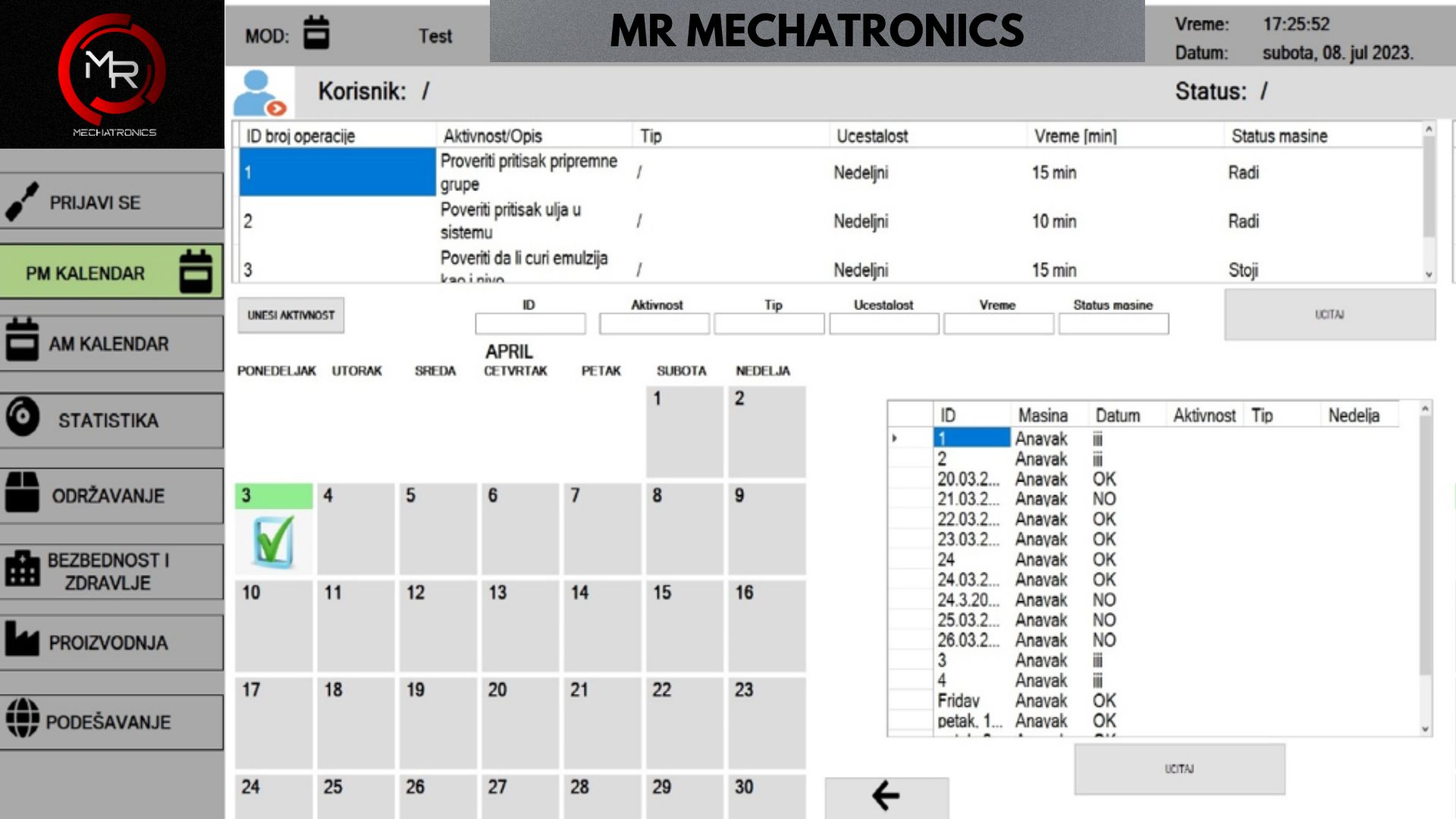Click the globe icon on PODEŠAVANJE
Viewport: 1456px width, 819px height.
(x=23, y=717)
